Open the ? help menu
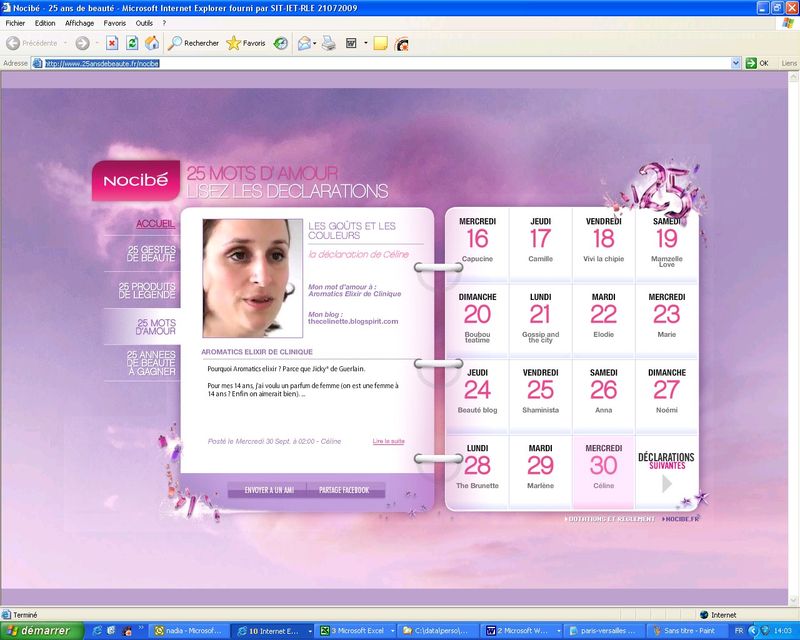800x640 pixels. pos(164,23)
